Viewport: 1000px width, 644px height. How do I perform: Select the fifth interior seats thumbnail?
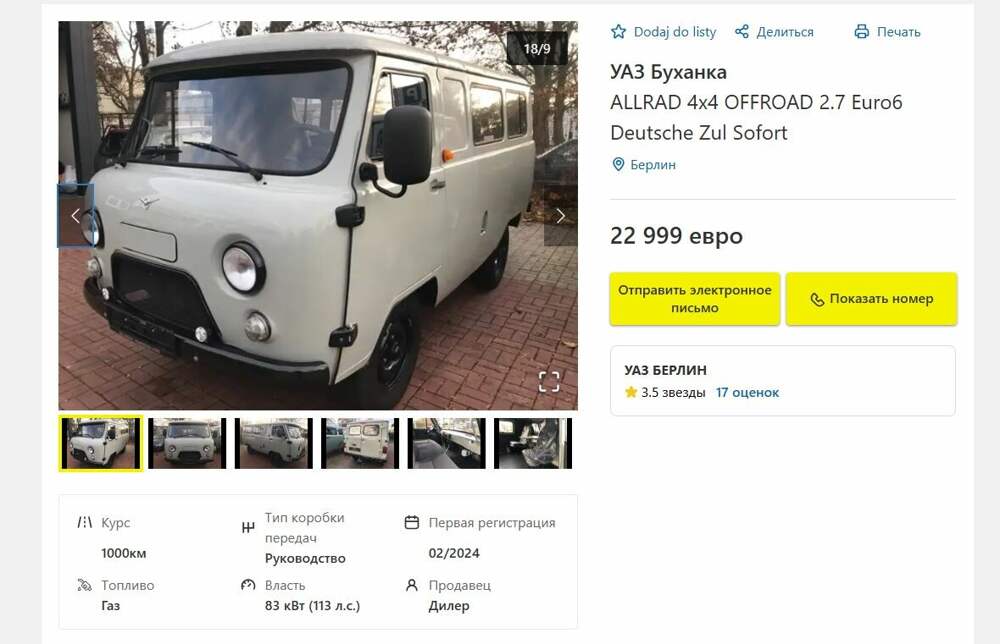[446, 443]
